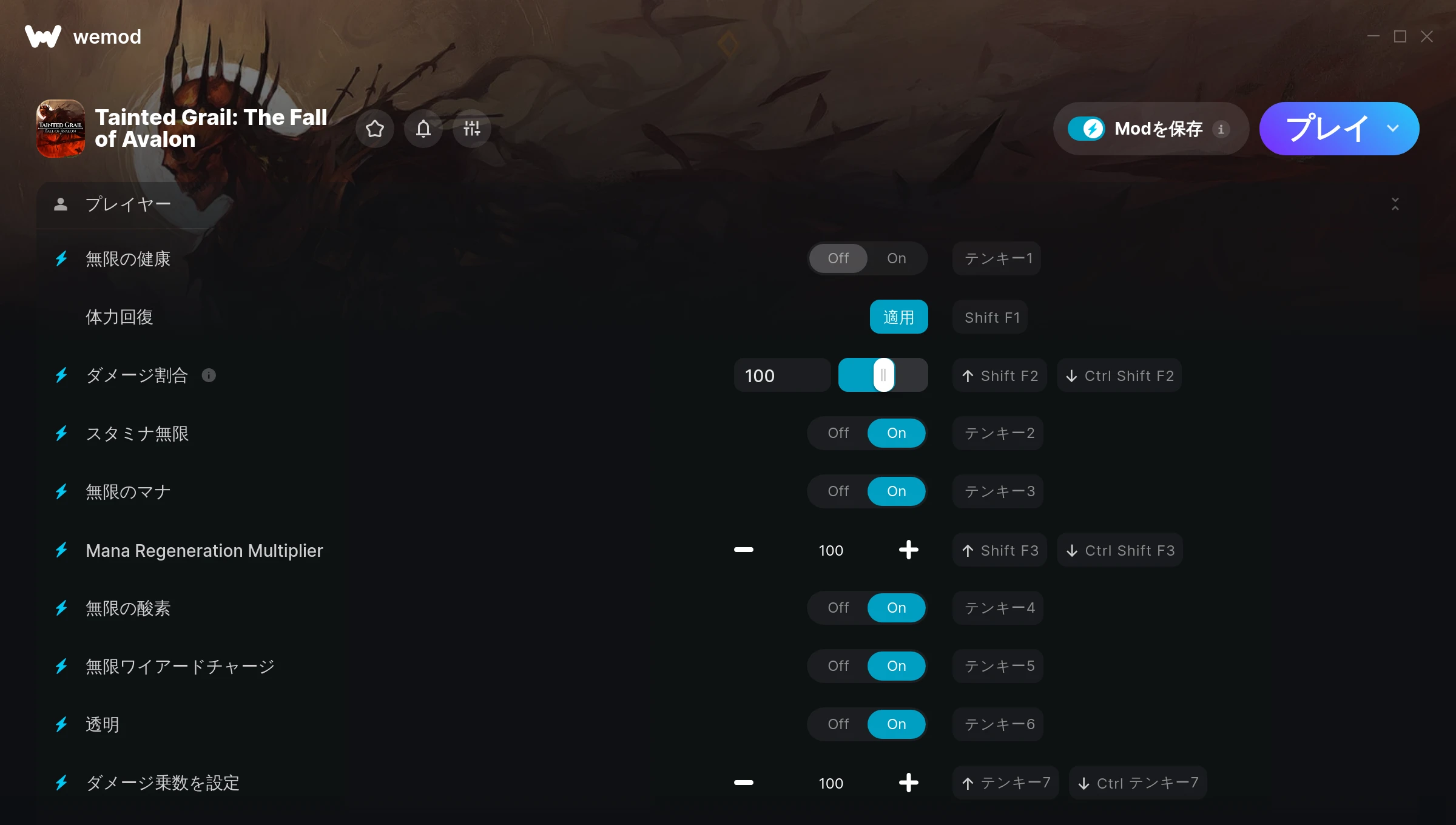Click the plus icon for Mana Regeneration Multiplier
The image size is (1456, 825).
click(x=908, y=550)
